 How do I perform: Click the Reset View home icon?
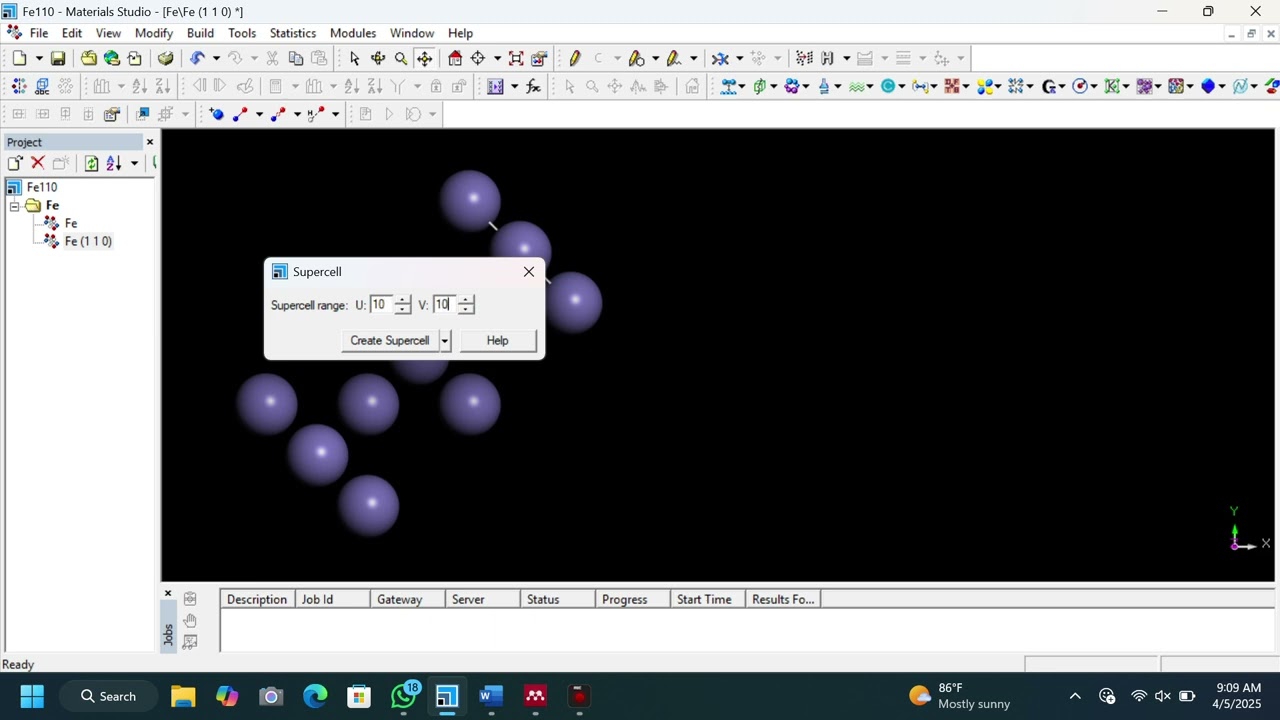pyautogui.click(x=455, y=59)
